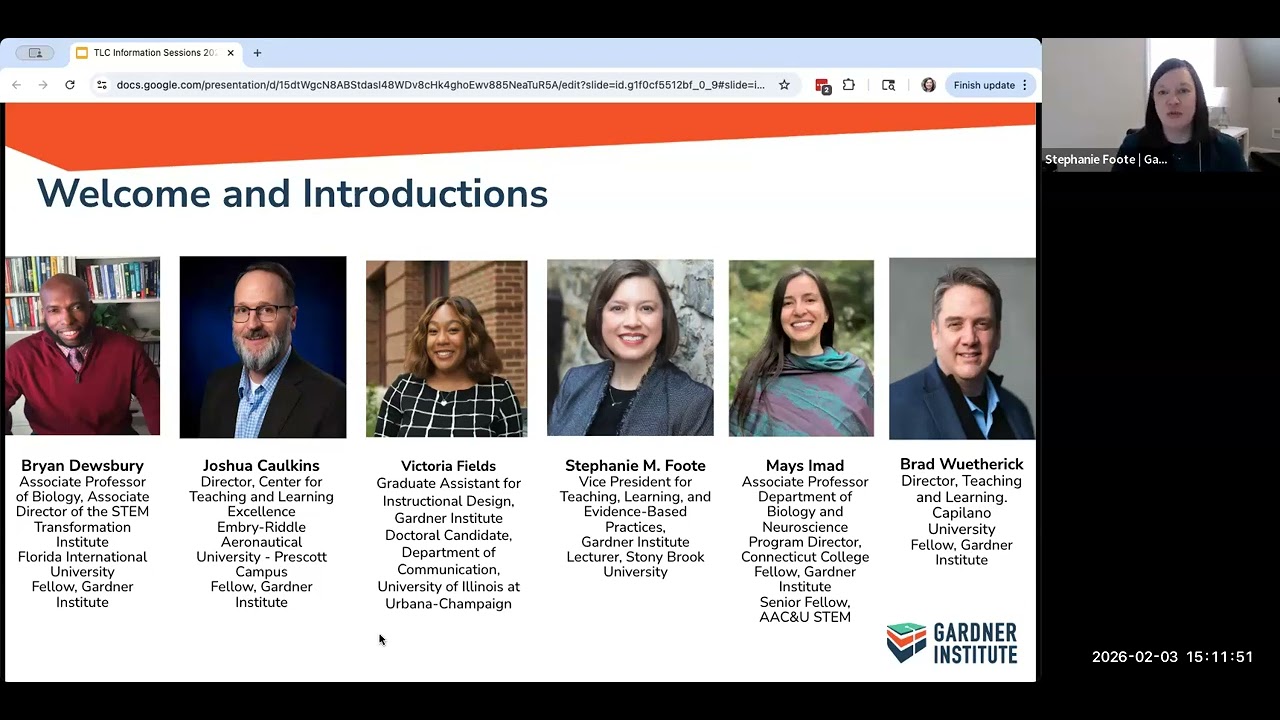Click the Stephanie Foote name label on video
The height and width of the screenshot is (720, 1280).
pyautogui.click(x=1106, y=160)
